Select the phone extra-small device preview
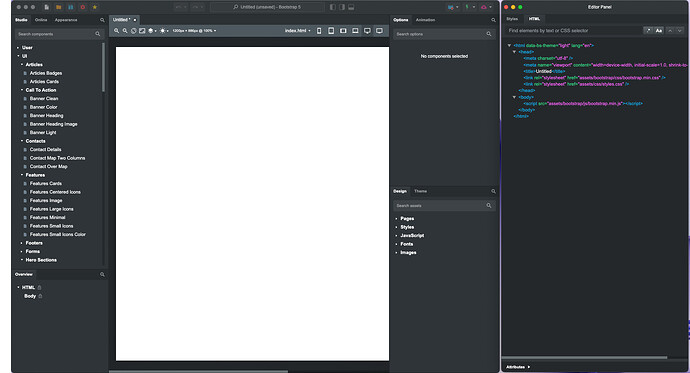 click(x=319, y=31)
